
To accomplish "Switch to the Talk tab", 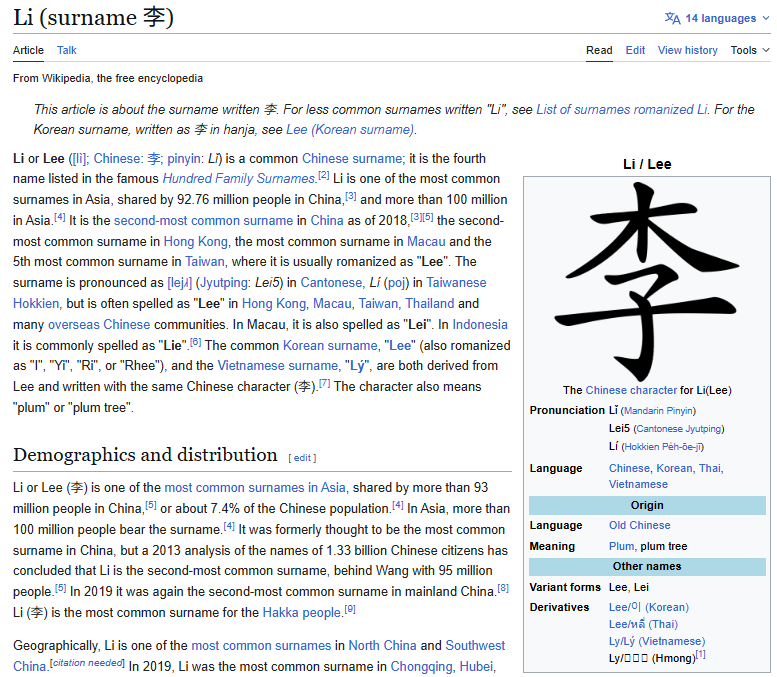I will coord(66,50).
